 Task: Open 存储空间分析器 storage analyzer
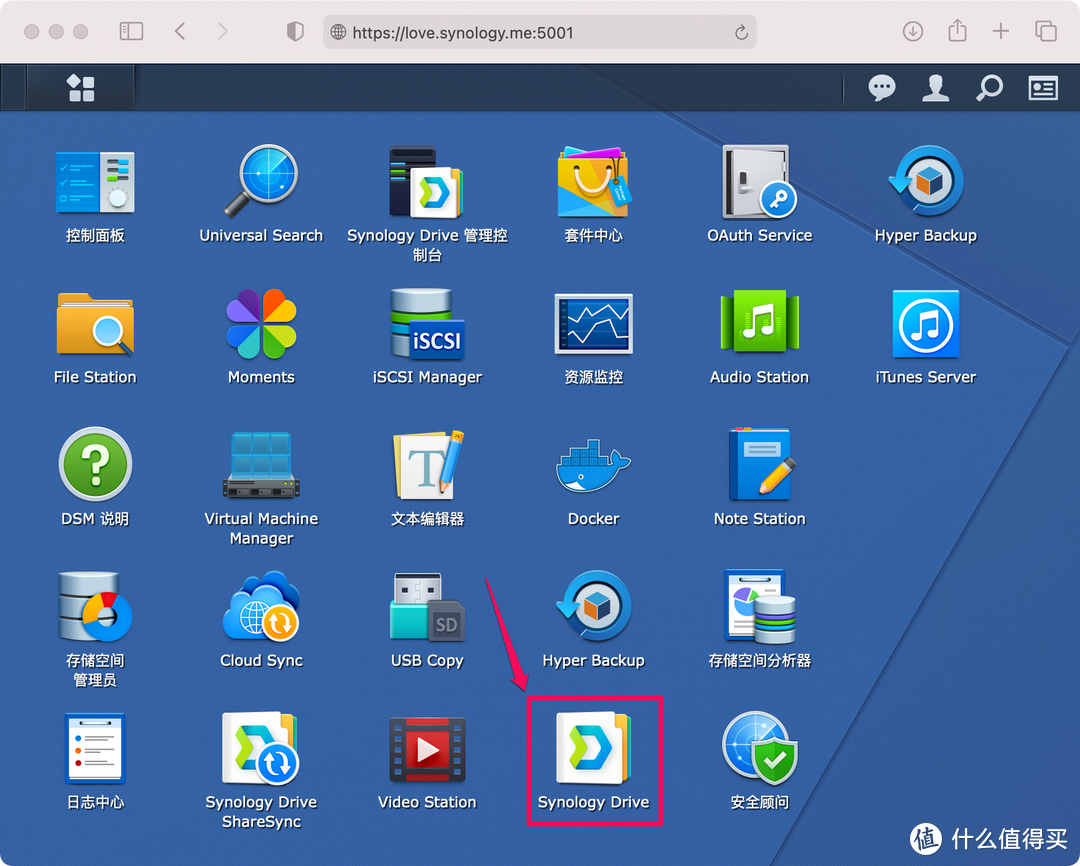click(x=759, y=607)
